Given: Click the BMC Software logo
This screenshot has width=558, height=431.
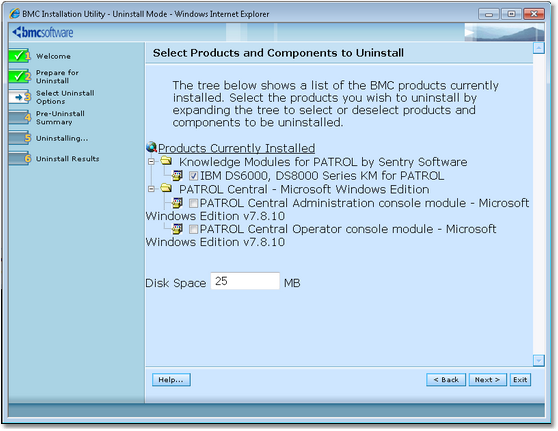Looking at the screenshot, I should click(x=43, y=32).
